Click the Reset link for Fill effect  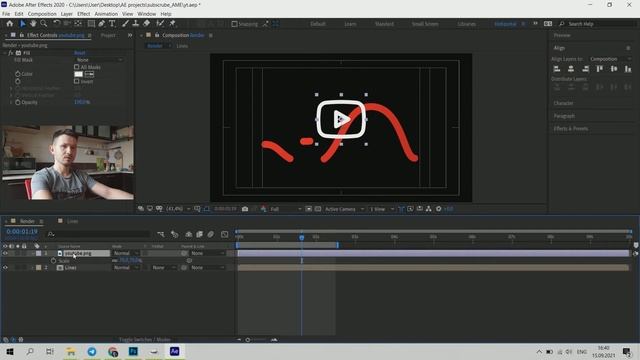(x=80, y=53)
